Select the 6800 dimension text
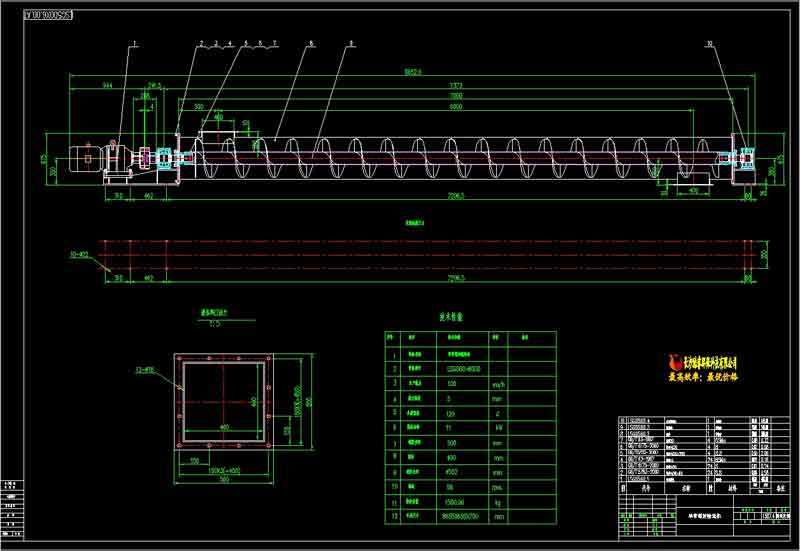This screenshot has width=800, height=551. point(455,106)
